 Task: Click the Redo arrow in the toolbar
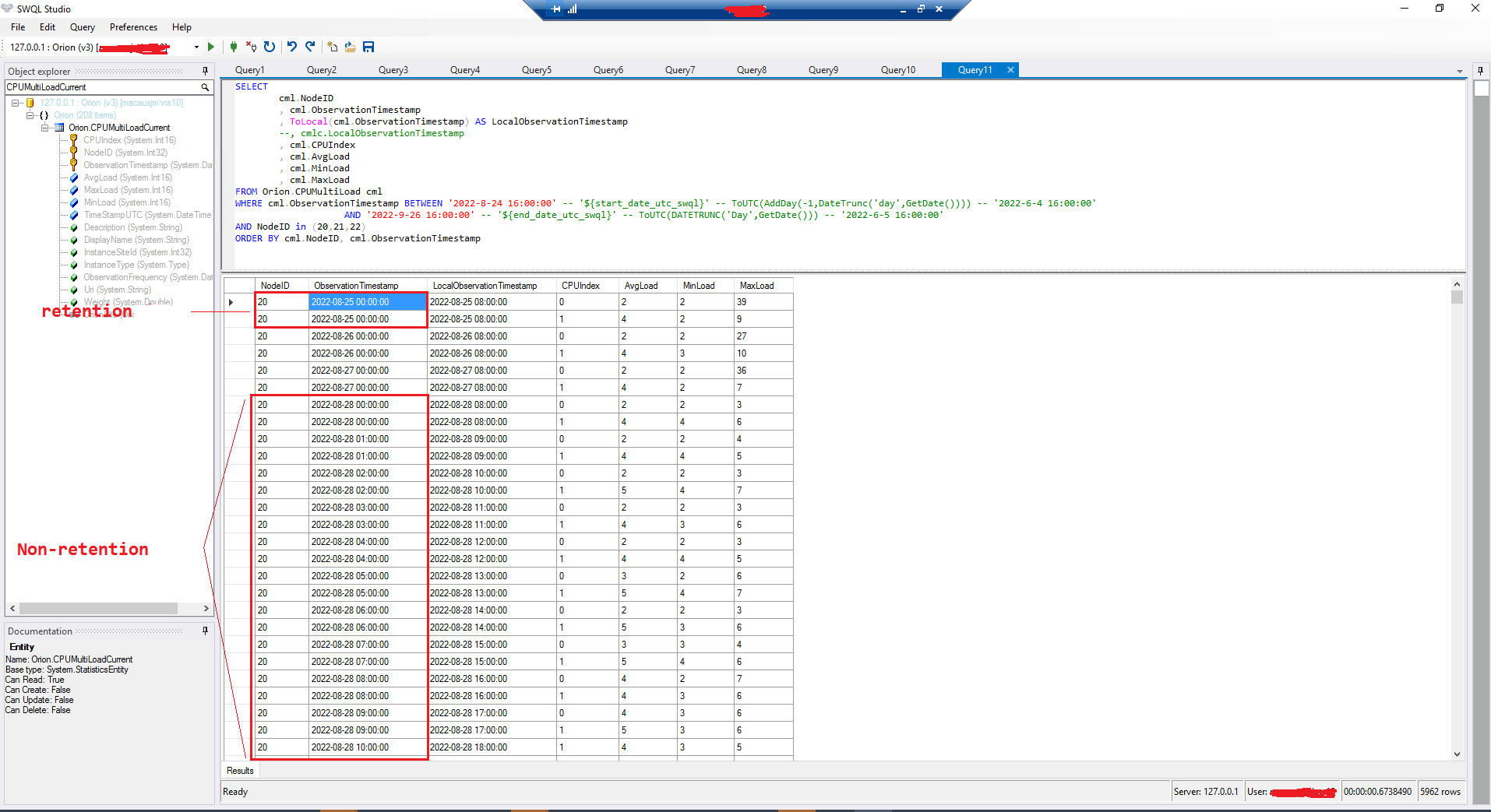tap(310, 47)
